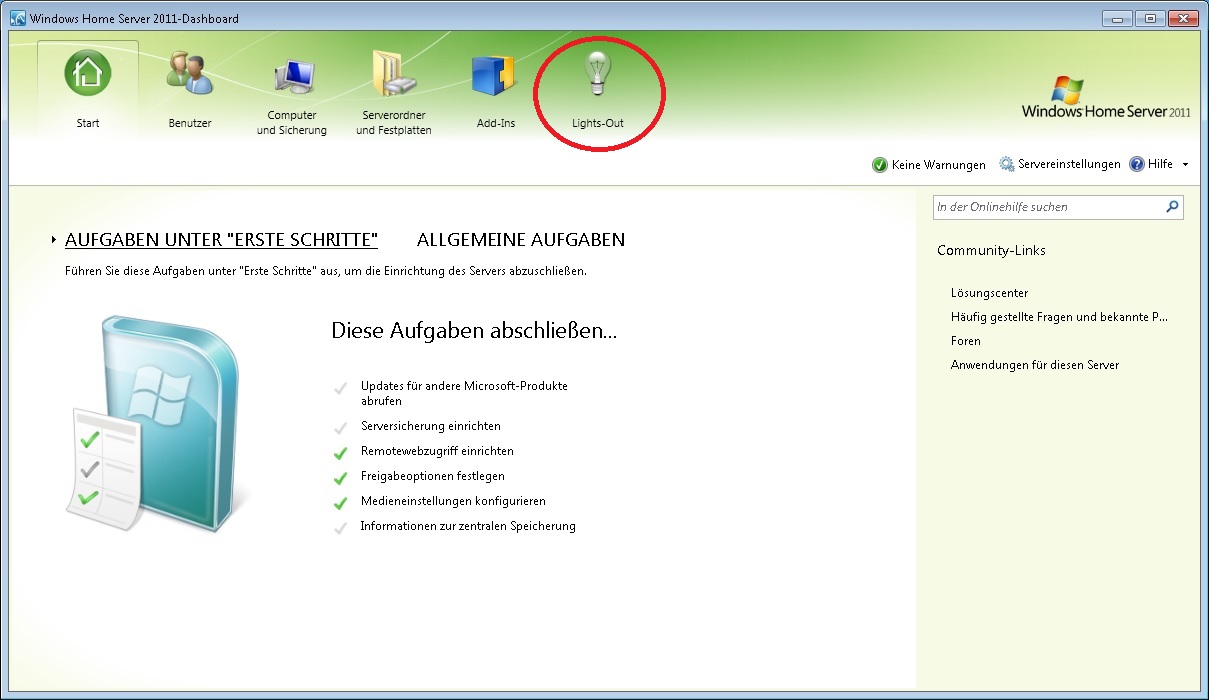Switch to Aufgaben unter "Erste Schritte" tab
Screen dimensions: 1209x700
(221, 240)
